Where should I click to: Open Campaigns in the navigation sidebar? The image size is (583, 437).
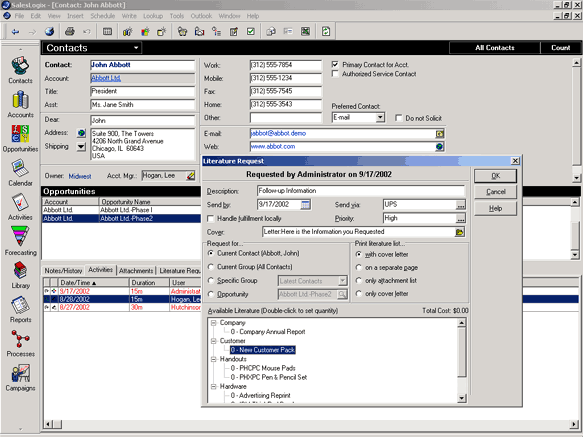20,378
